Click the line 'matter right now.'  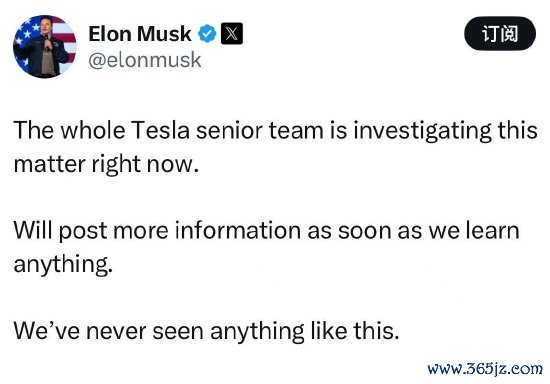point(106,164)
